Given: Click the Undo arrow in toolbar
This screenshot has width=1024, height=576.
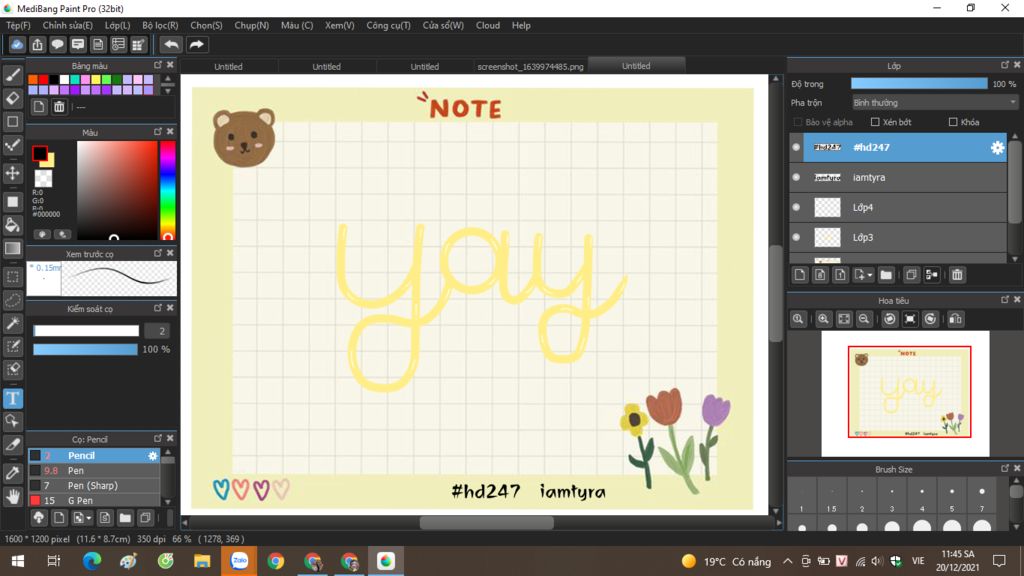Looking at the screenshot, I should click(x=171, y=44).
